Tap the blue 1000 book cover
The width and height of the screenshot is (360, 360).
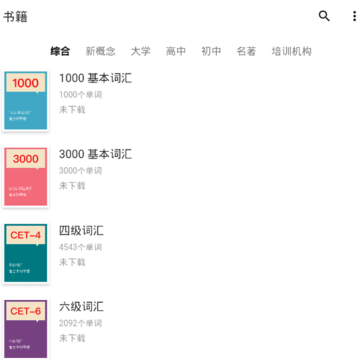click(26, 100)
